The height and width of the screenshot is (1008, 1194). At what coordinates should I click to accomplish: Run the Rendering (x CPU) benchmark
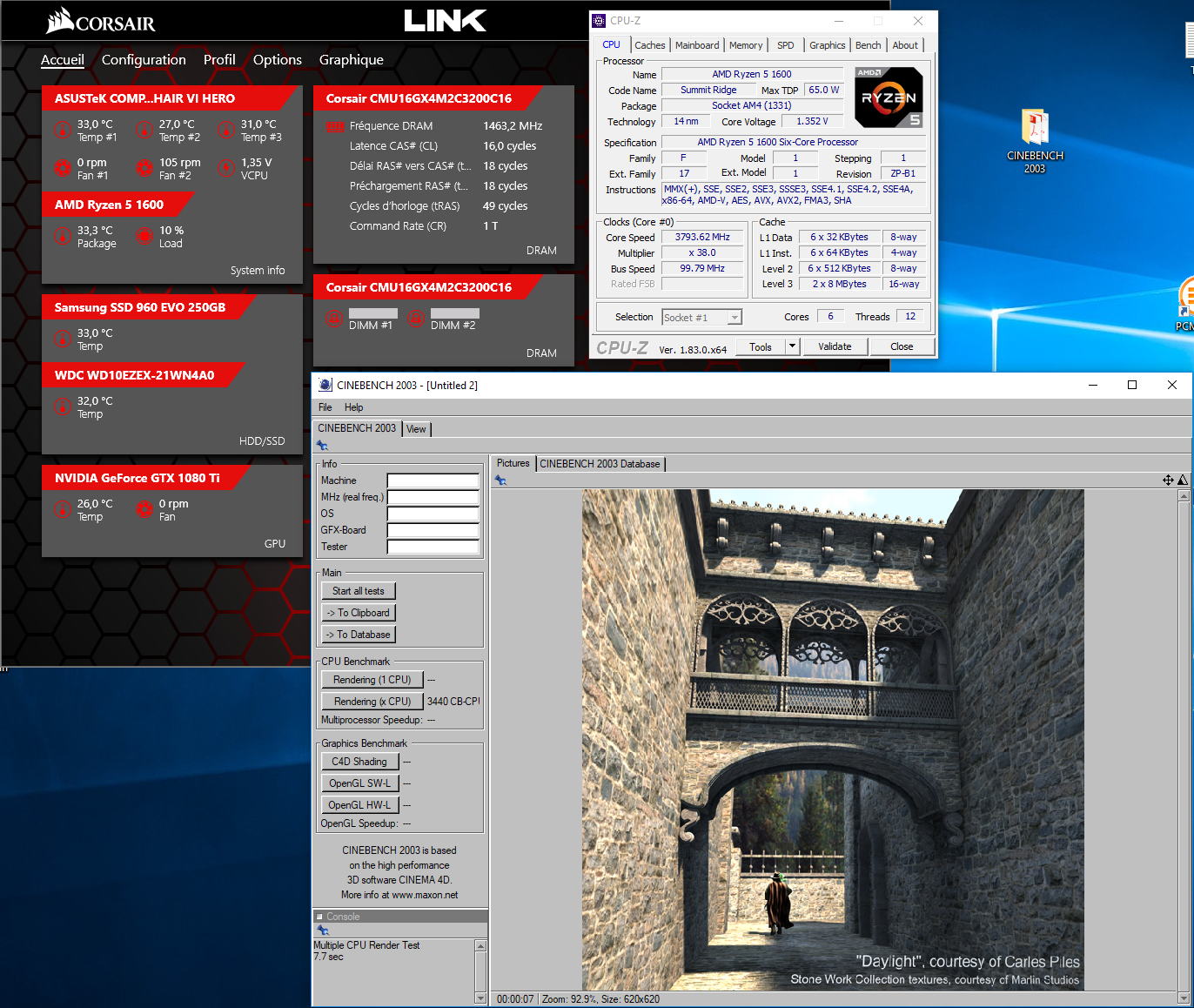point(372,702)
